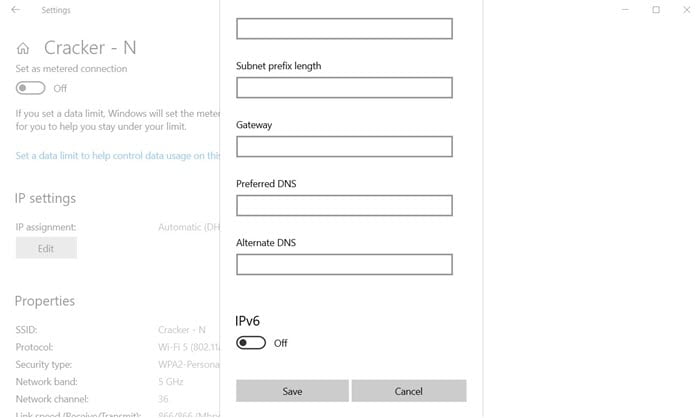The height and width of the screenshot is (418, 700).
Task: Click the Cracker - N page title
Action: coord(90,48)
